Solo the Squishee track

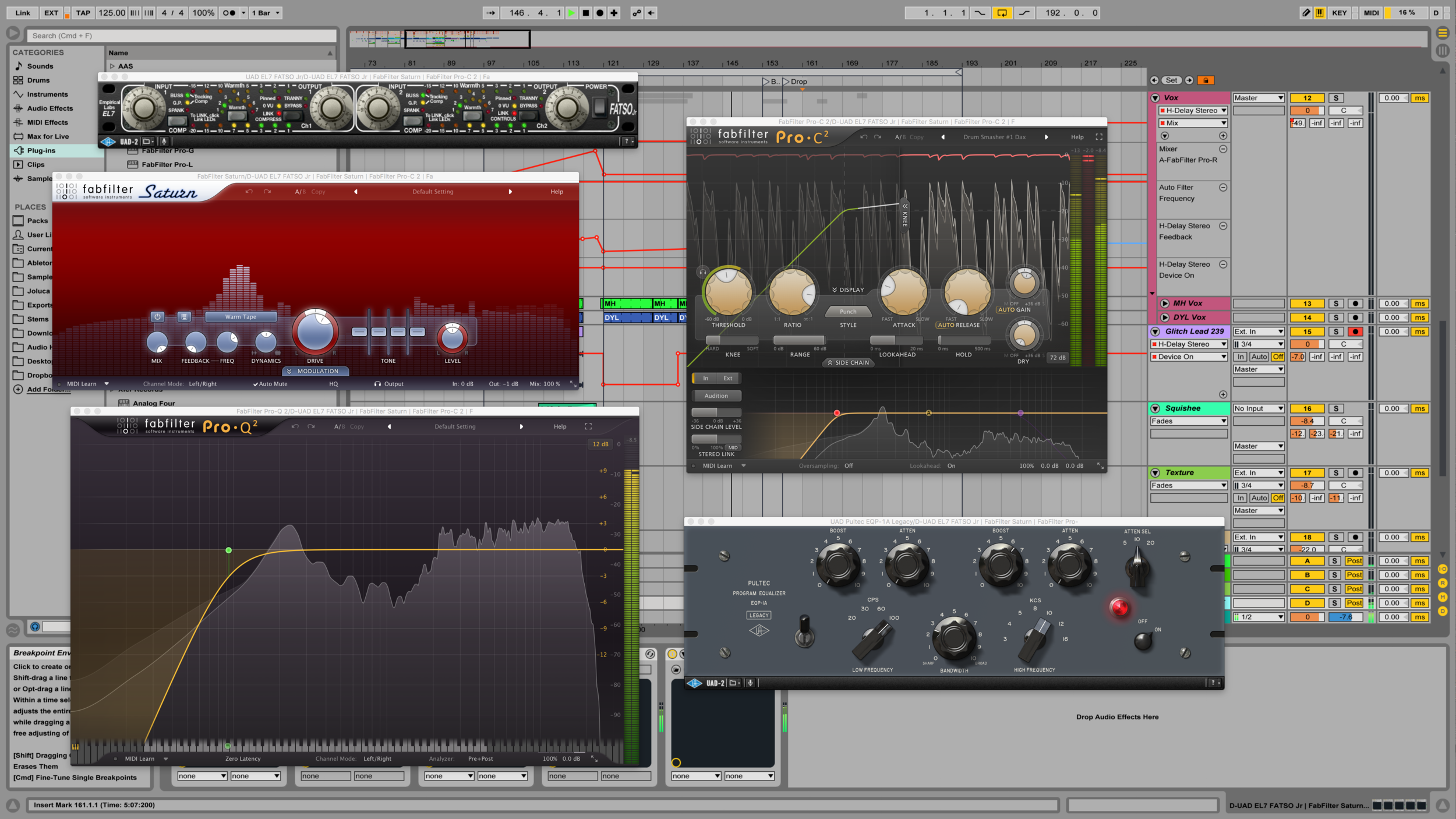point(1336,408)
